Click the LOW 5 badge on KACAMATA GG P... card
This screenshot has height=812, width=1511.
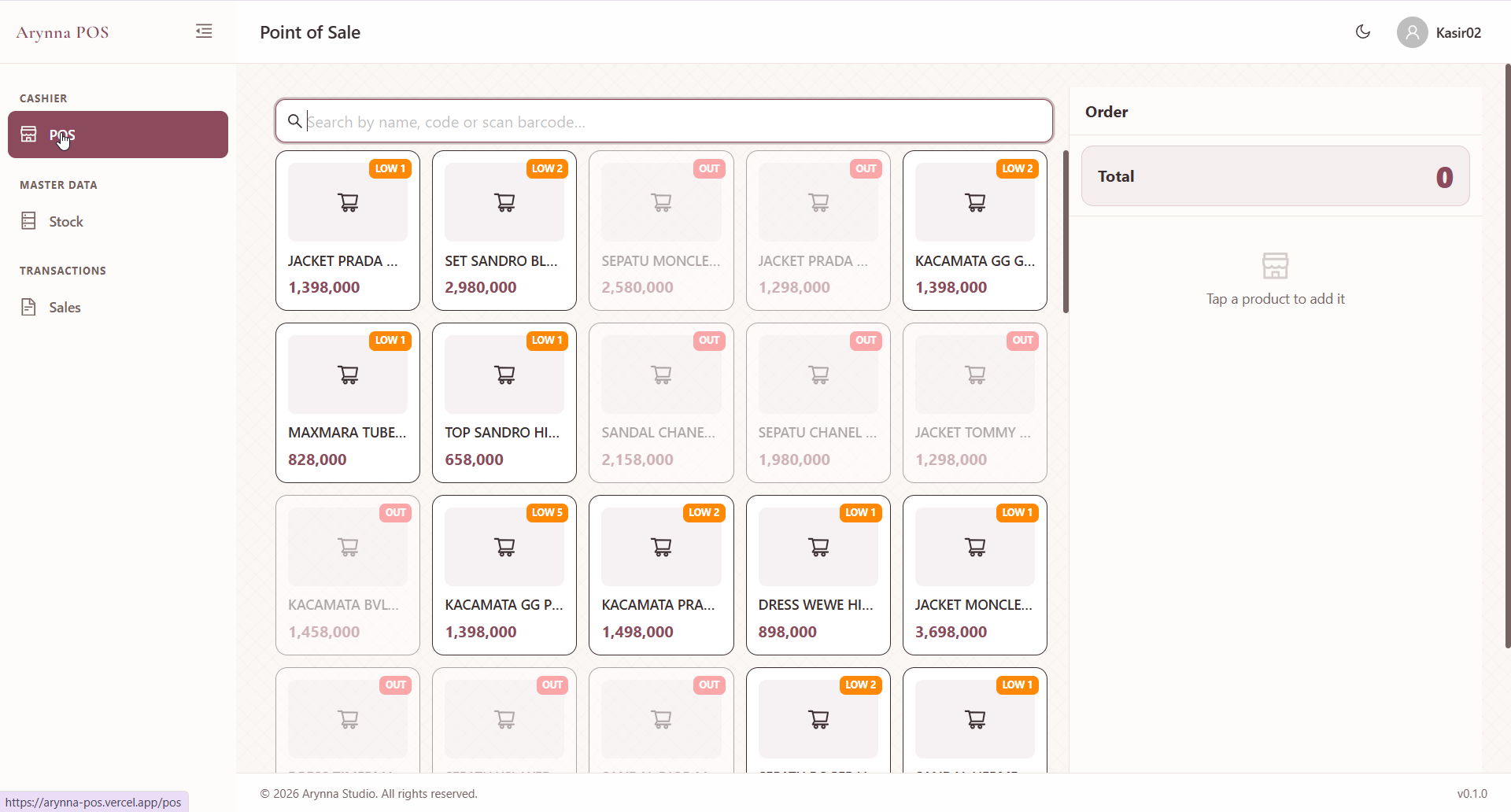click(547, 512)
